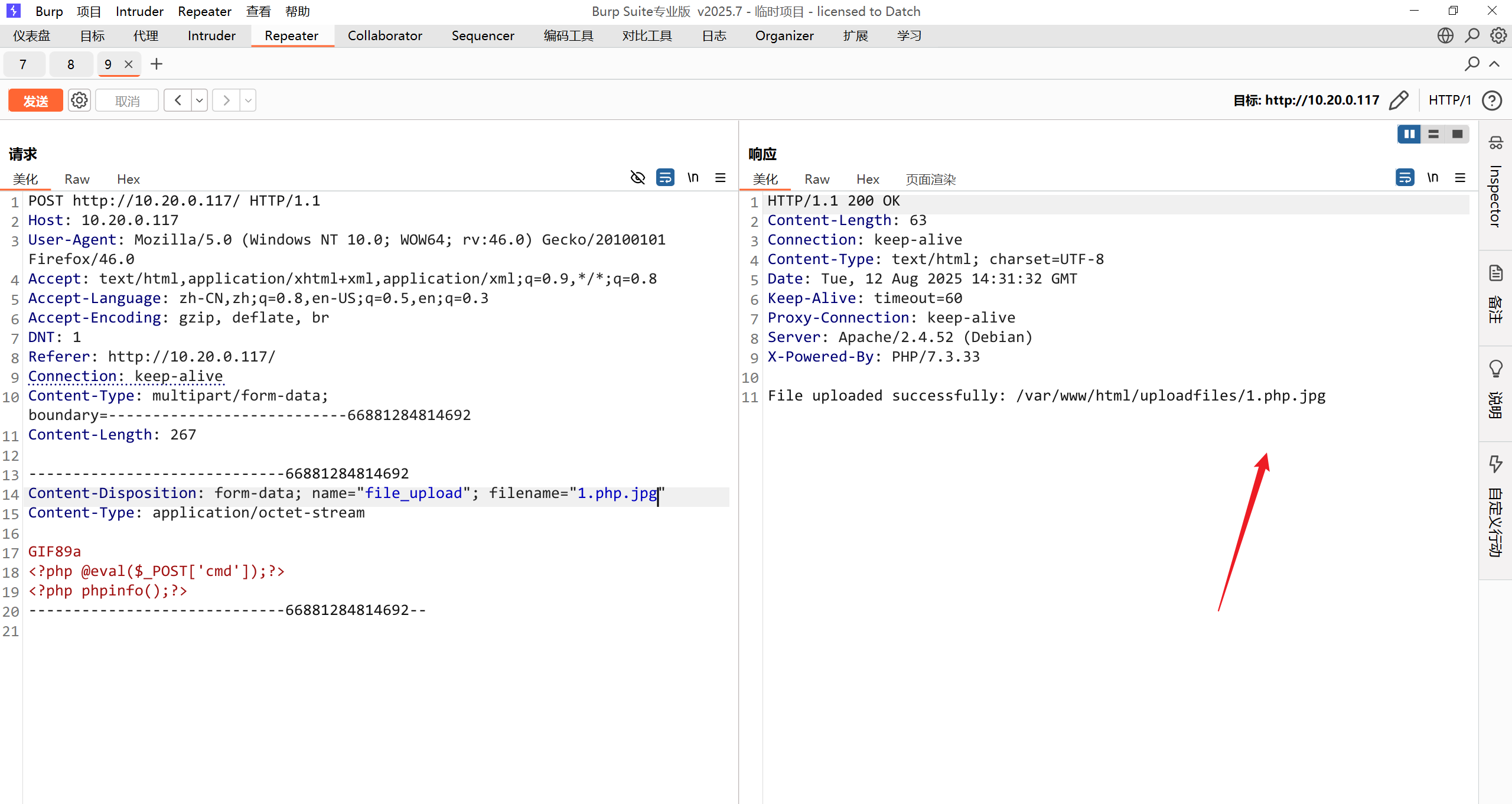Select side-by-side layout view button

click(1409, 134)
